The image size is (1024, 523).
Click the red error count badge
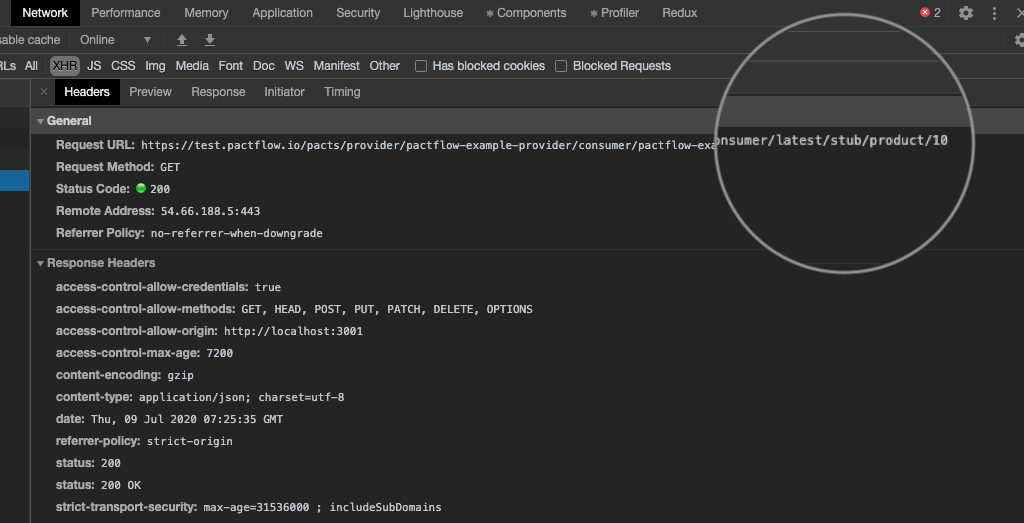click(x=930, y=12)
